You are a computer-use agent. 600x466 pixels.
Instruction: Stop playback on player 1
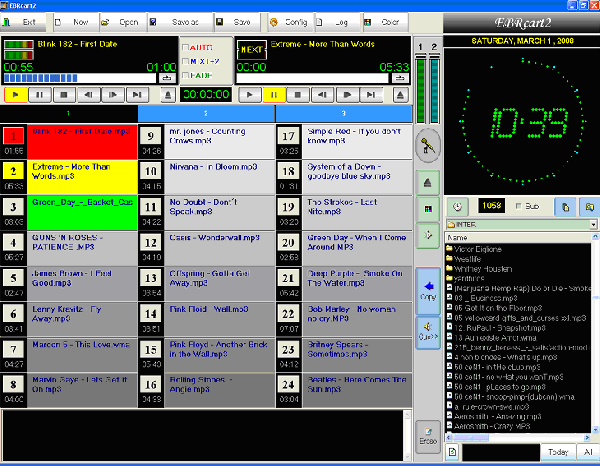[63, 94]
